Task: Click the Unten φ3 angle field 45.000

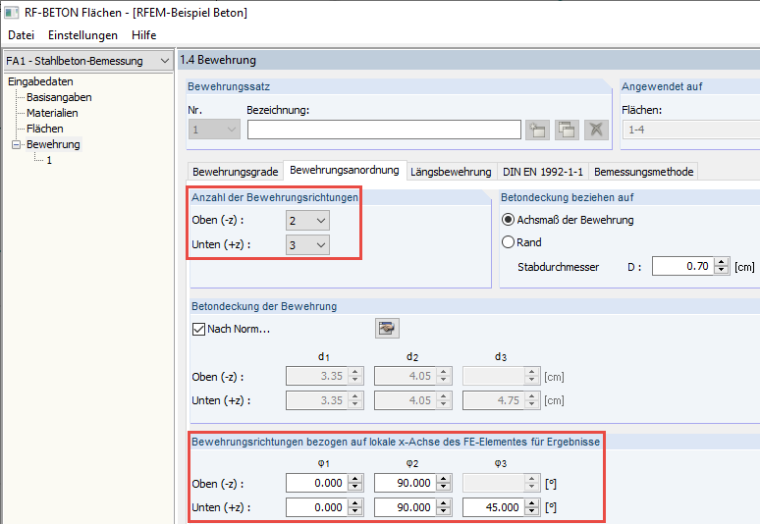Action: click(x=493, y=507)
